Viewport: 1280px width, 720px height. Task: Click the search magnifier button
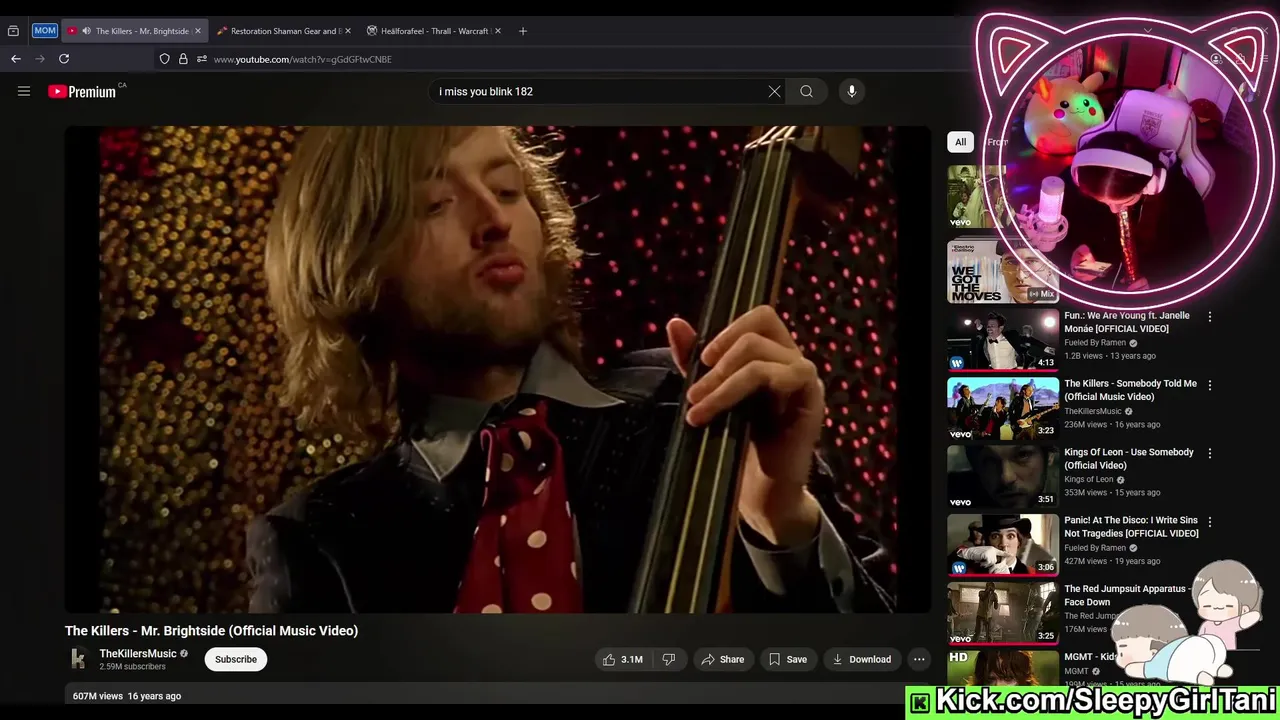tap(806, 91)
